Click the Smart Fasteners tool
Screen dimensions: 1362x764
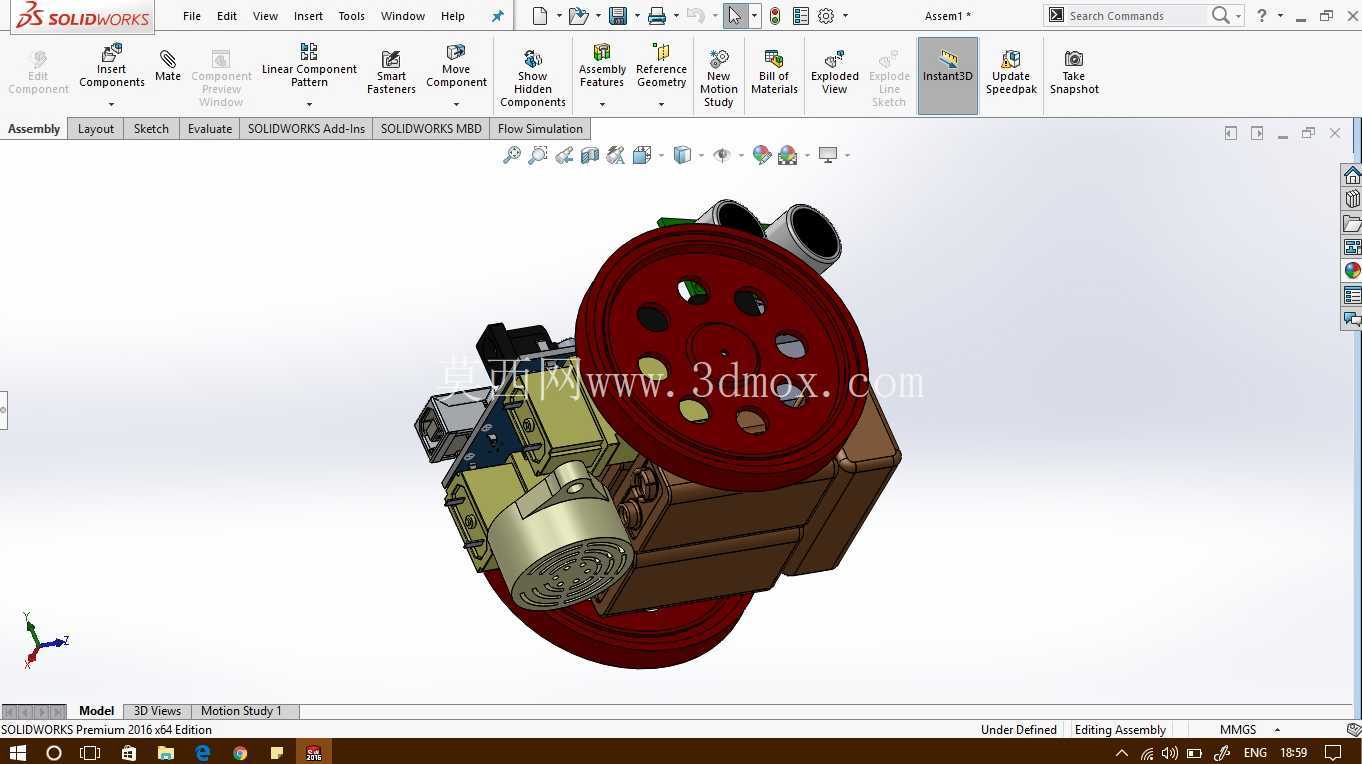(391, 72)
